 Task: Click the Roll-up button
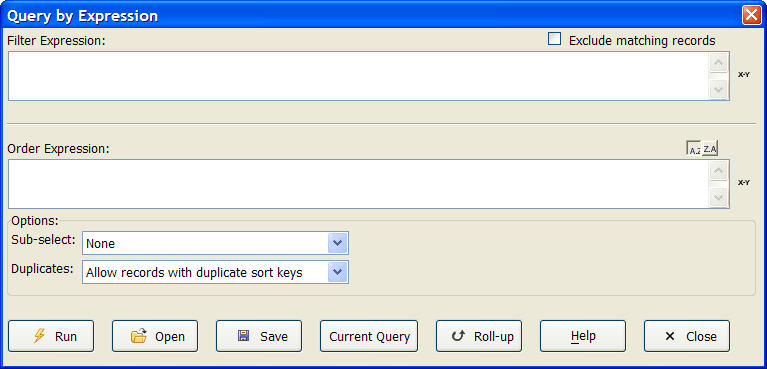pyautogui.click(x=479, y=336)
